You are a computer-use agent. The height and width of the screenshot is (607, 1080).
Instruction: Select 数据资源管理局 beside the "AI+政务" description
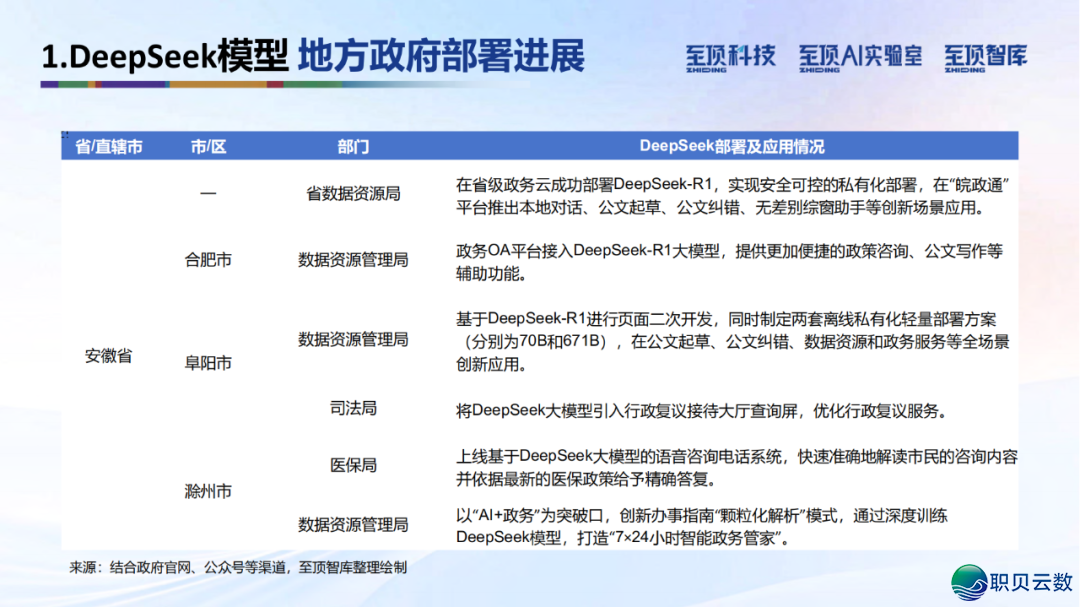click(x=353, y=524)
